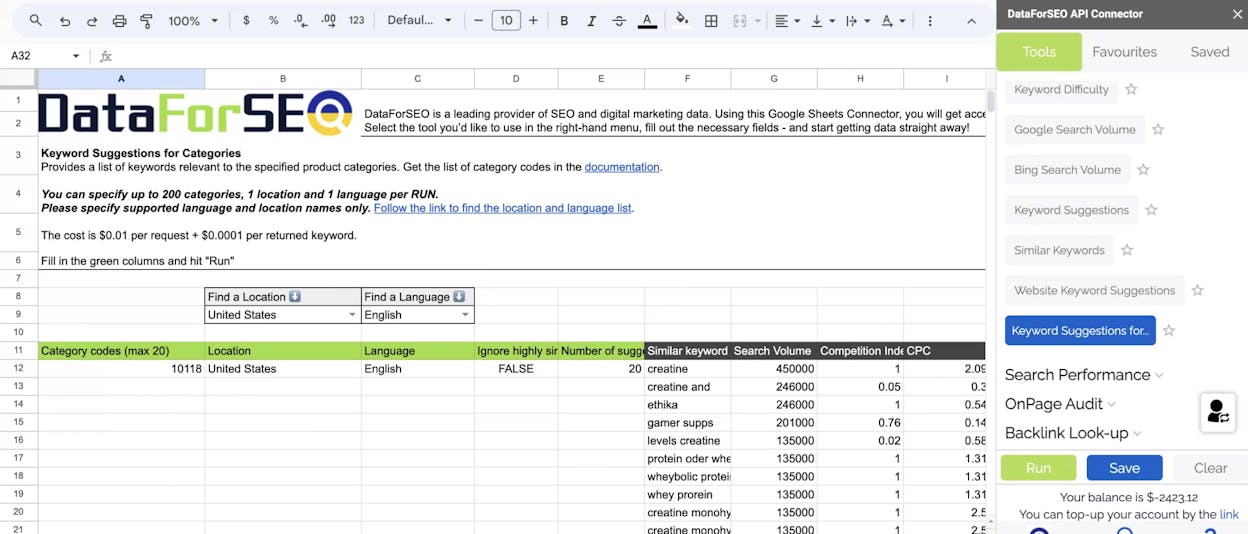Open the documentation link
This screenshot has width=1248, height=534.
click(x=622, y=167)
